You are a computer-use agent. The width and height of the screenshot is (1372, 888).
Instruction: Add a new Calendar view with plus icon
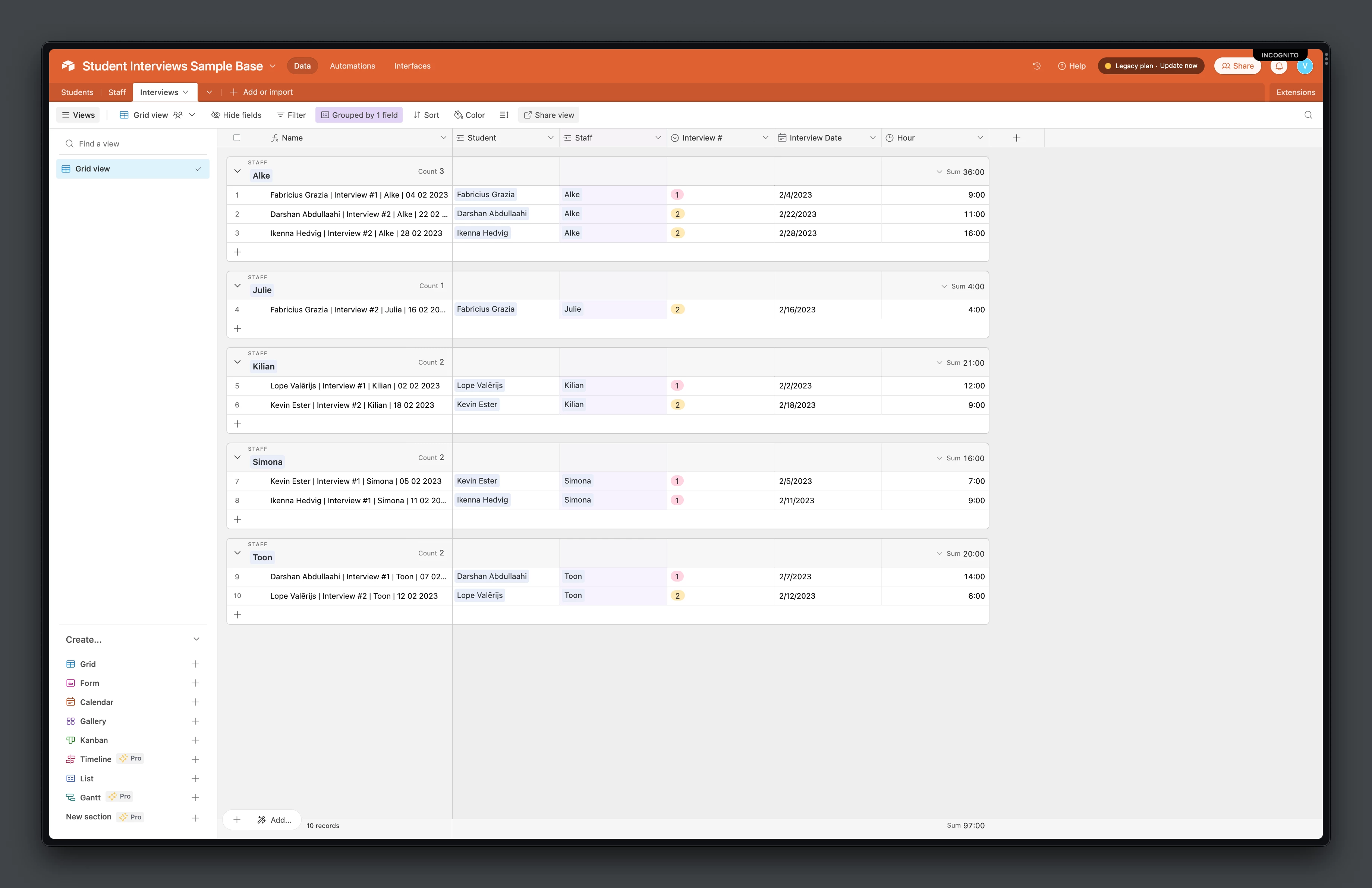click(x=195, y=702)
